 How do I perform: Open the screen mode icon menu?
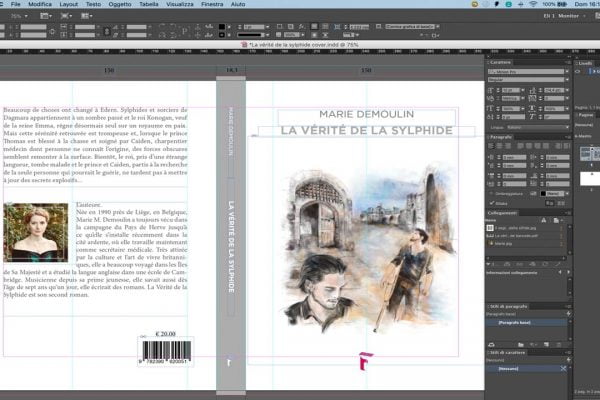[66, 16]
